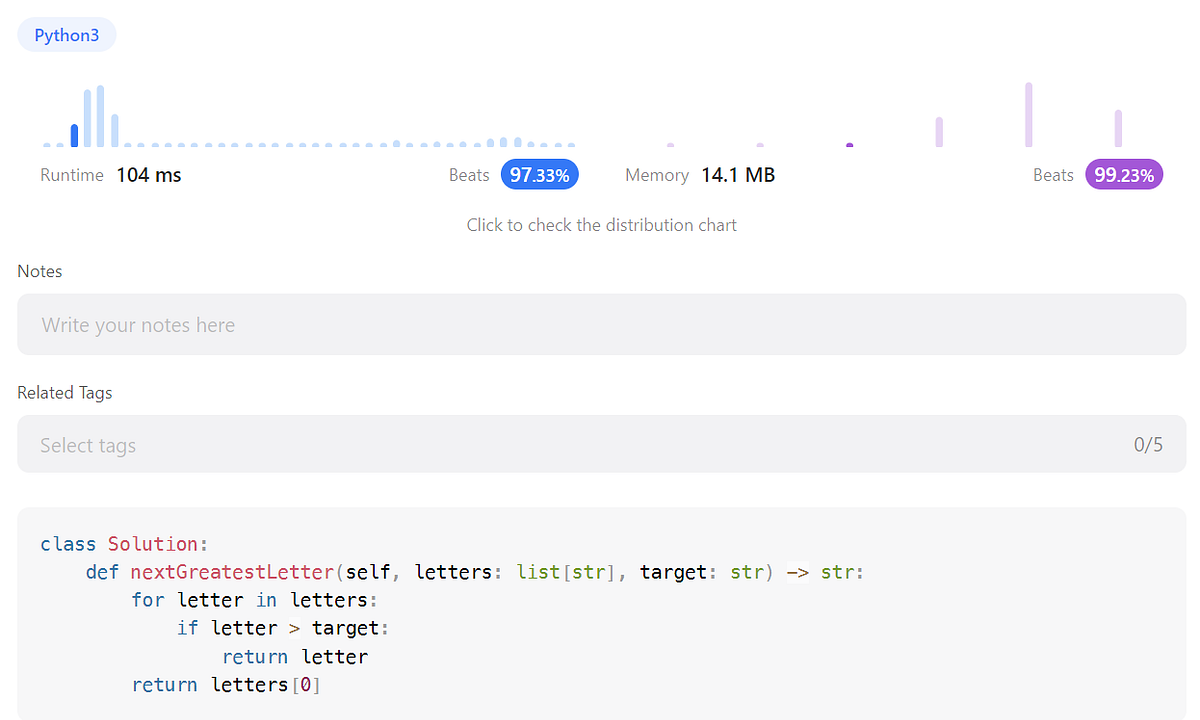The image size is (1200, 720).
Task: Select the Beats 97.33% runtime badge
Action: 539,174
